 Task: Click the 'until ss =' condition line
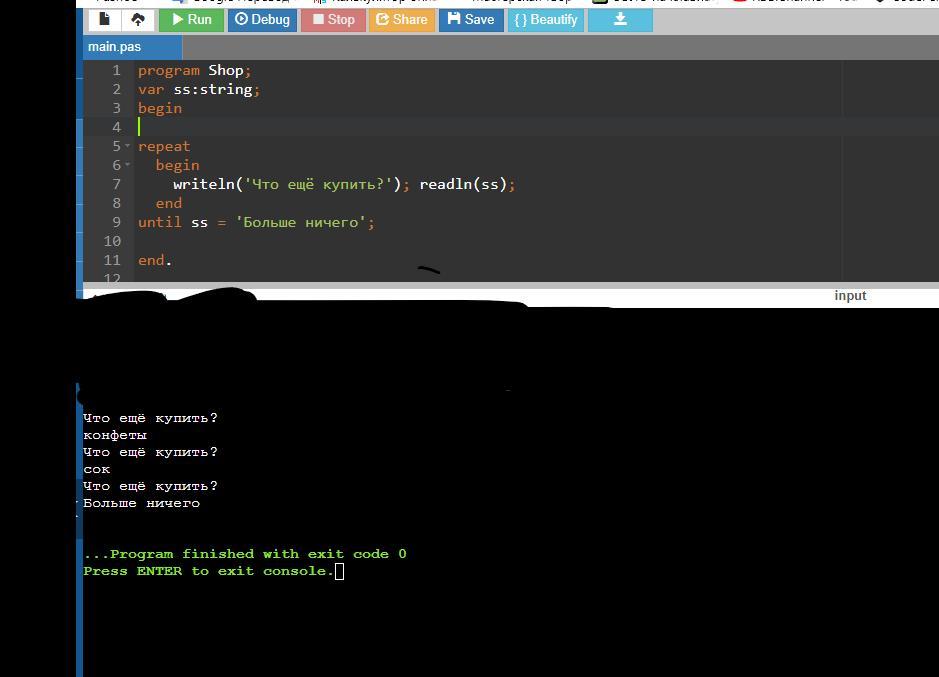click(256, 222)
